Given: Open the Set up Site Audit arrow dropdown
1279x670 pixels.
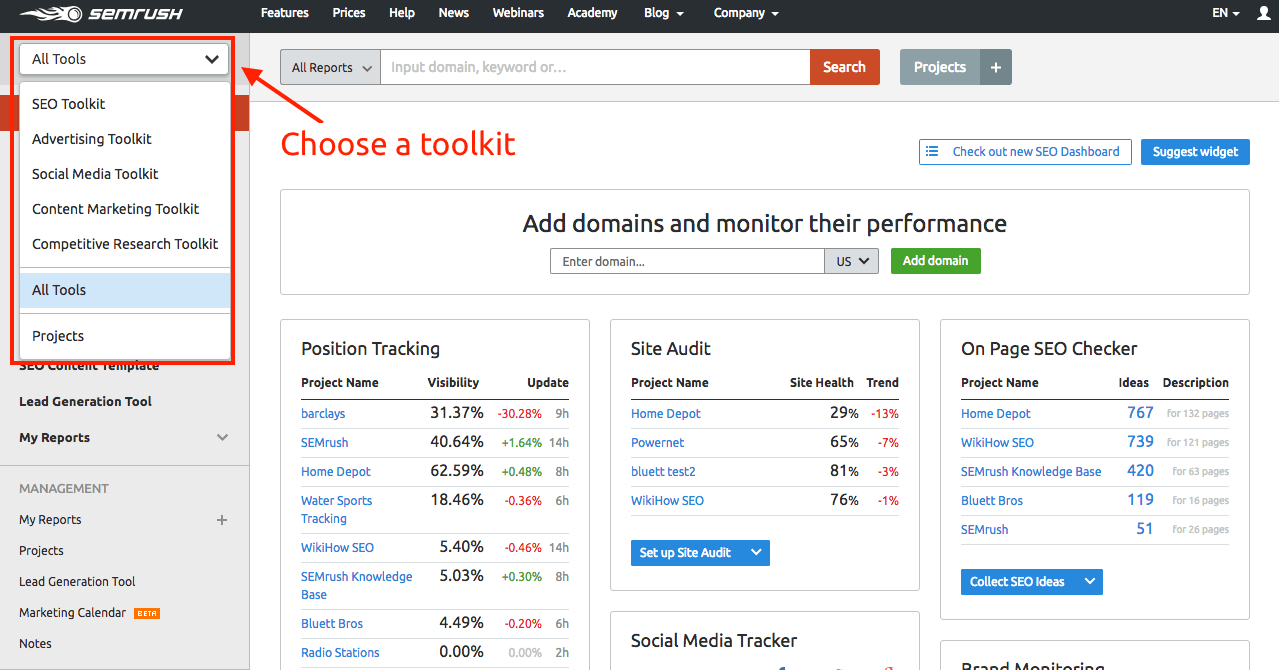Looking at the screenshot, I should coord(756,552).
